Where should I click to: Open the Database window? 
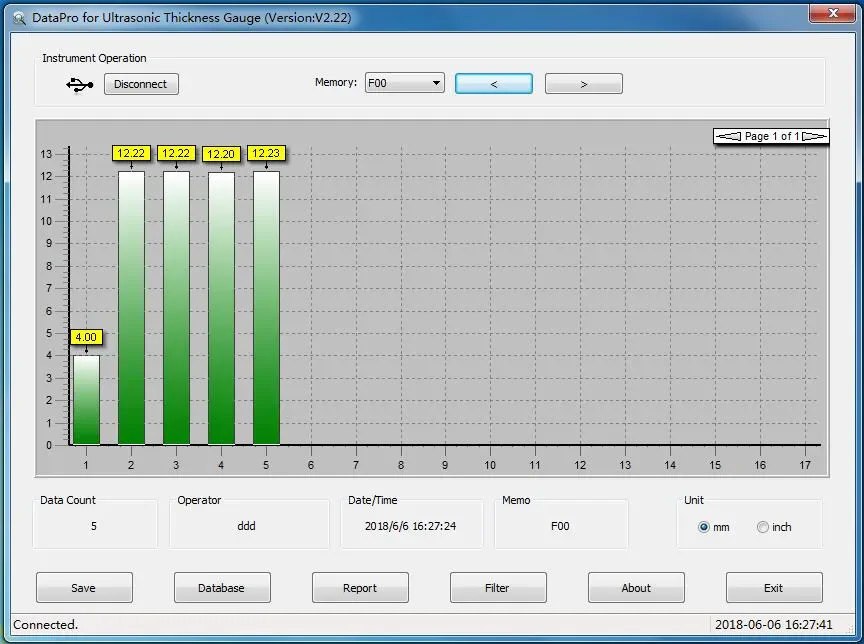click(x=222, y=587)
